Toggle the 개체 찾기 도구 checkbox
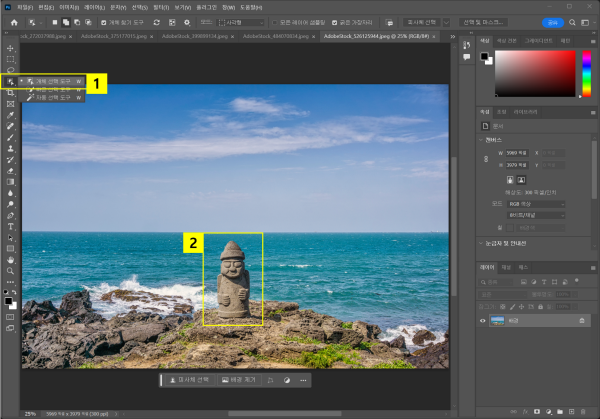The width and height of the screenshot is (600, 419). tap(103, 22)
